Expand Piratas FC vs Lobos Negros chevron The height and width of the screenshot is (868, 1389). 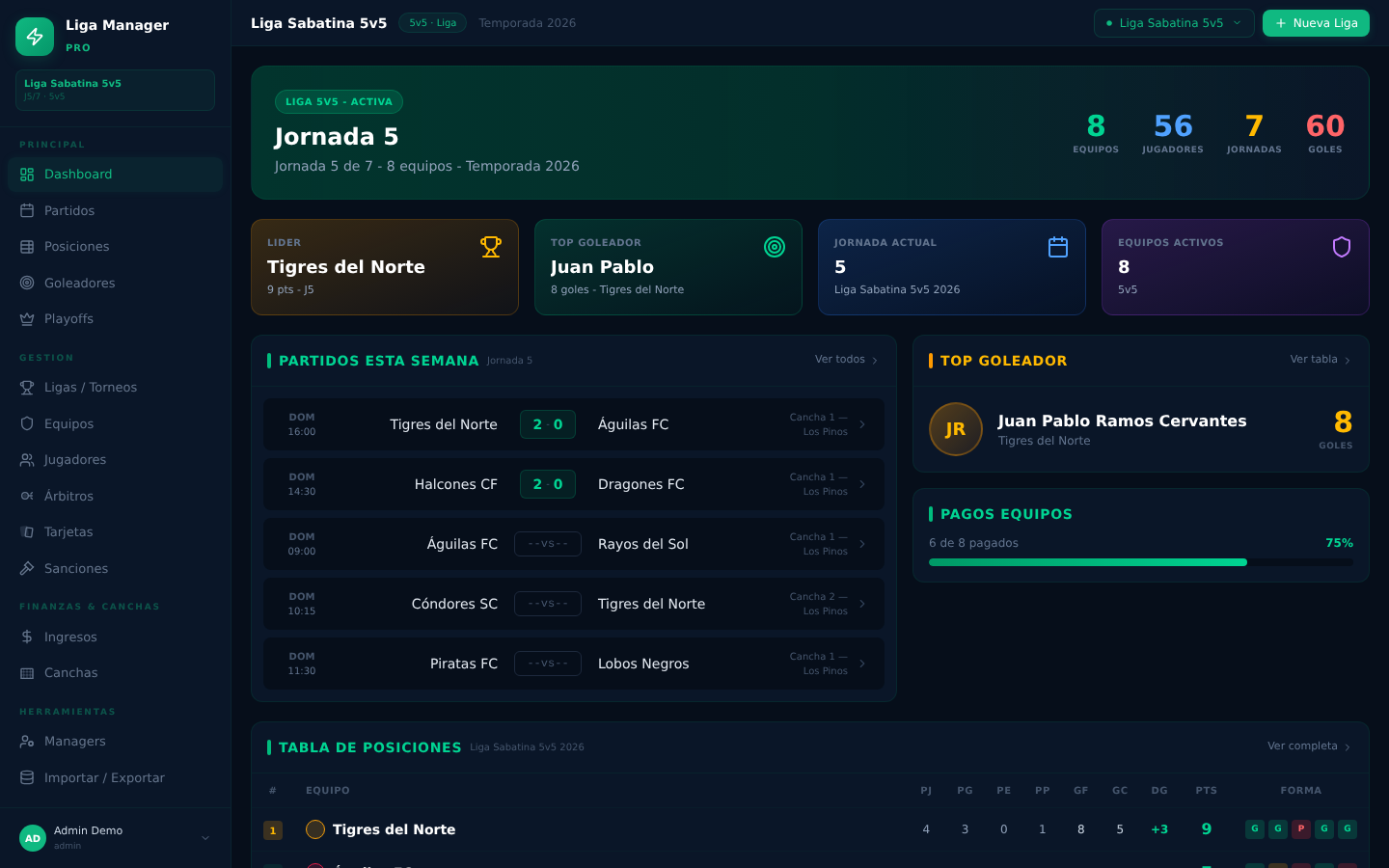tap(862, 664)
